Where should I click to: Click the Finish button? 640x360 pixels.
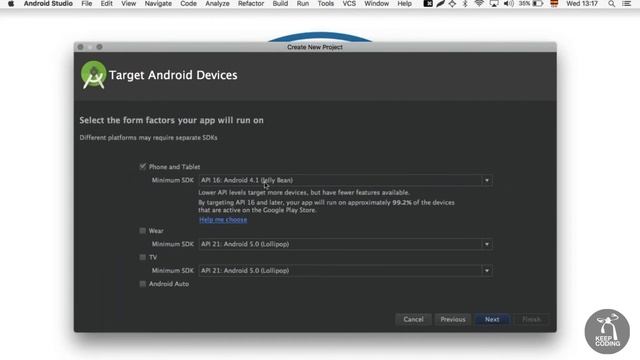[531, 319]
